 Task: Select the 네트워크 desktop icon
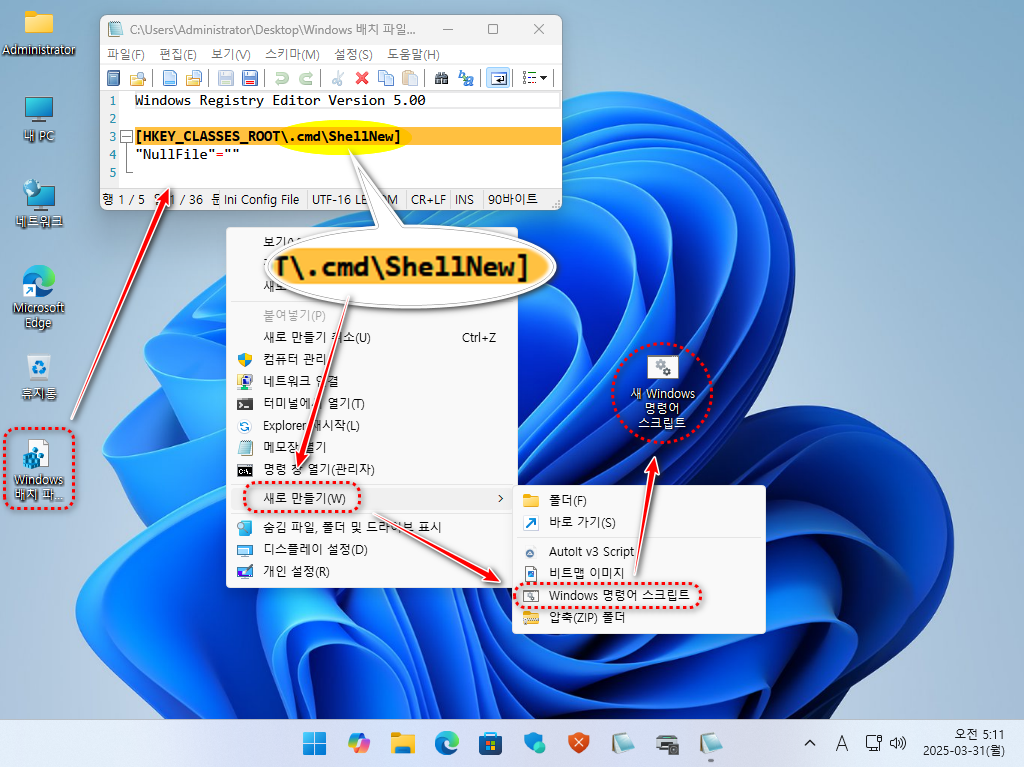(39, 204)
